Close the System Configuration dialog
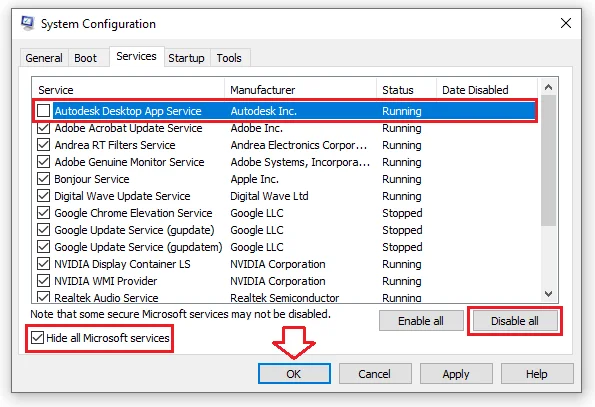The image size is (595, 407). [566, 23]
